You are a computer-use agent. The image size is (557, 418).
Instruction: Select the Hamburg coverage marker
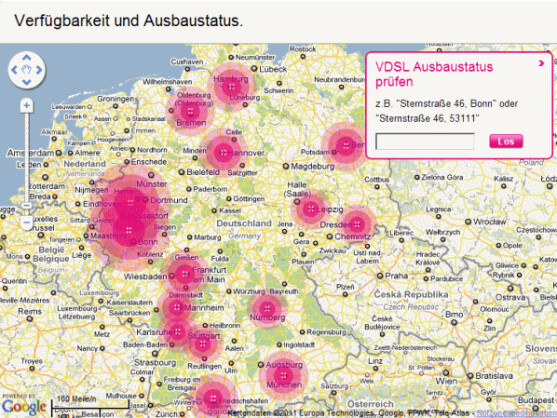[231, 87]
